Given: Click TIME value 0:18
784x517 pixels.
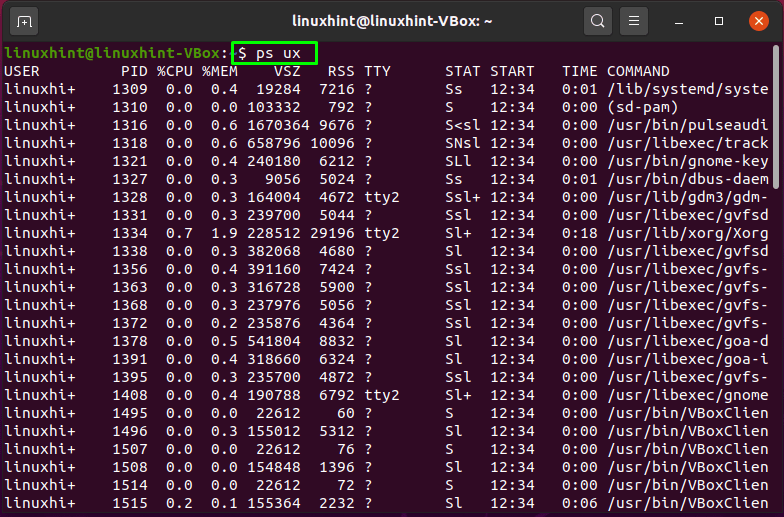Looking at the screenshot, I should coord(580,234).
